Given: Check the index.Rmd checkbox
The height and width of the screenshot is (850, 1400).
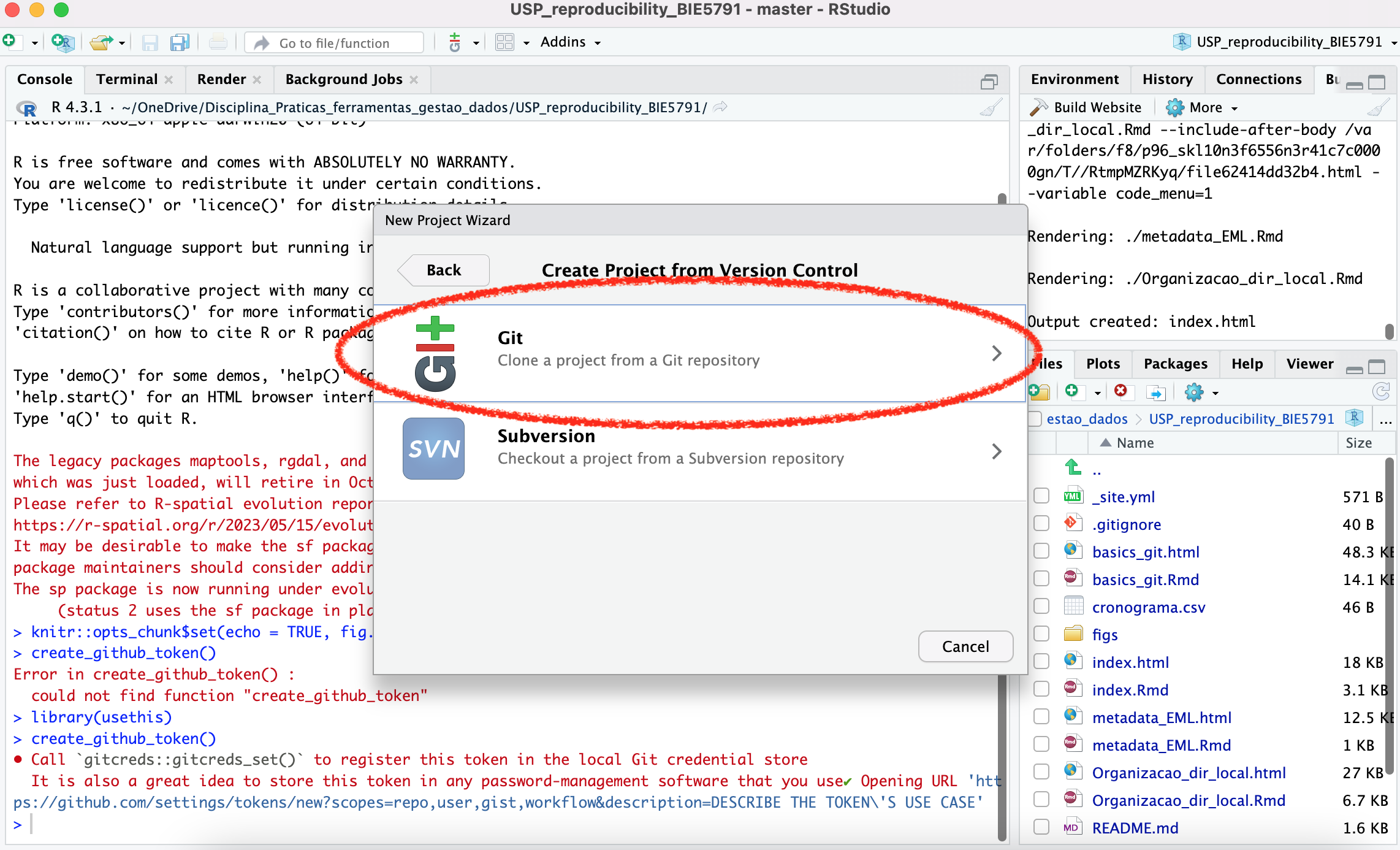Looking at the screenshot, I should [1041, 689].
